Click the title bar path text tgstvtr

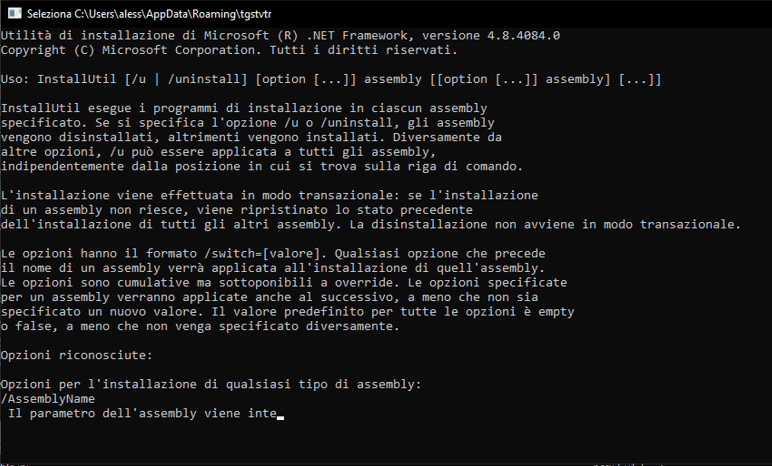(x=255, y=14)
